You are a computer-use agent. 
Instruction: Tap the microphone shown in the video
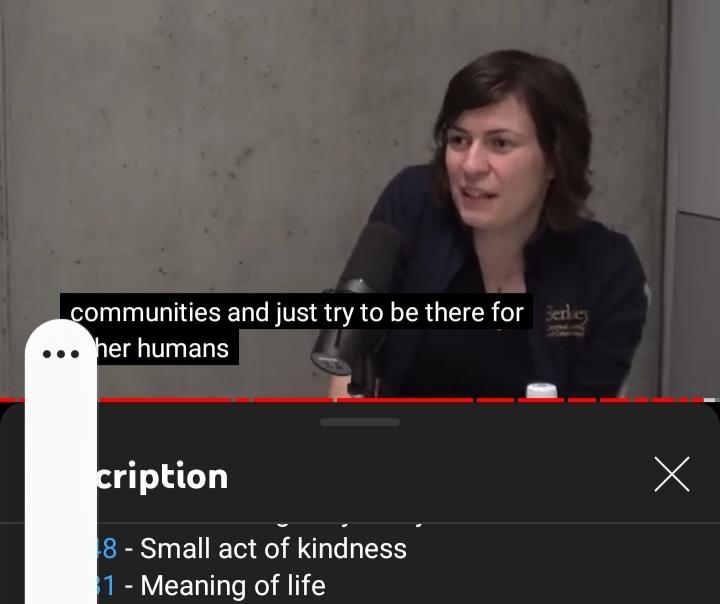click(356, 299)
